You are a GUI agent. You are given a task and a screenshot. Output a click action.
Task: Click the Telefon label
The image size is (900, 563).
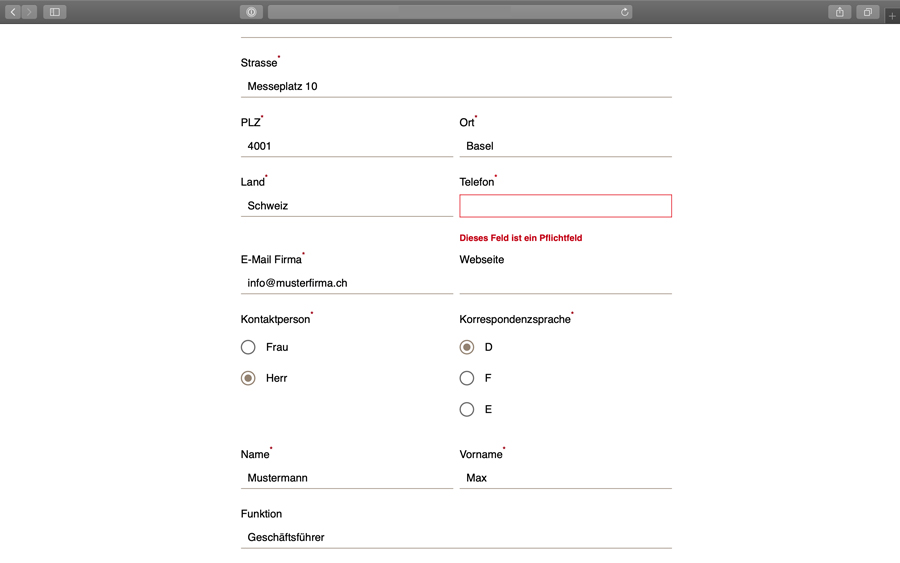[x=476, y=182]
